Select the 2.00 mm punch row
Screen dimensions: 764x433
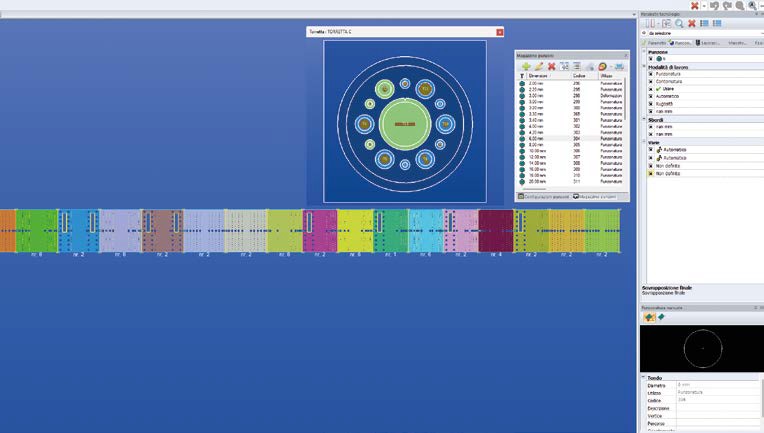click(571, 83)
